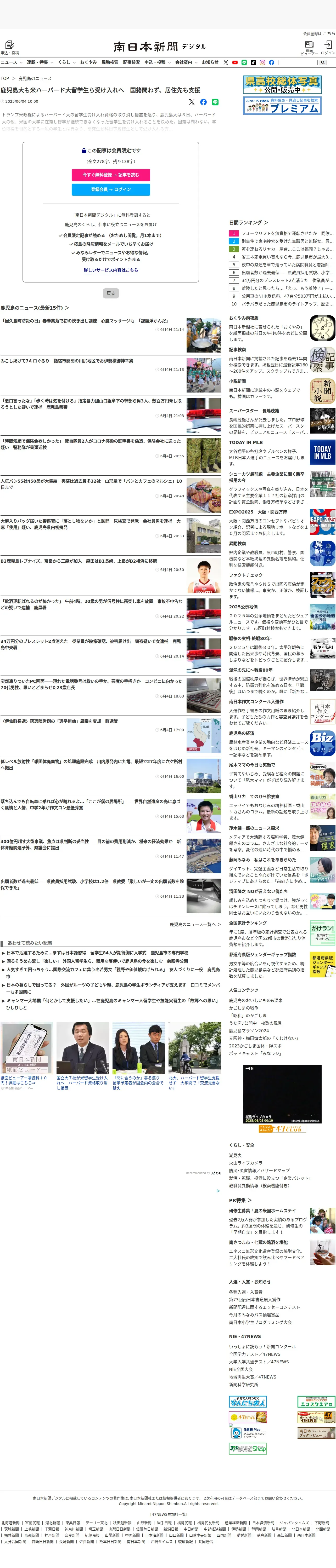
Task: Click 登録会員 → ログイン button
Action: [111, 189]
